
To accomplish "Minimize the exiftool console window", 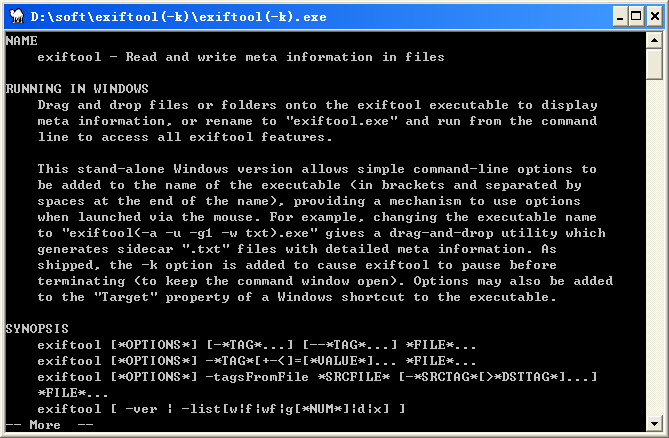I will [x=614, y=16].
